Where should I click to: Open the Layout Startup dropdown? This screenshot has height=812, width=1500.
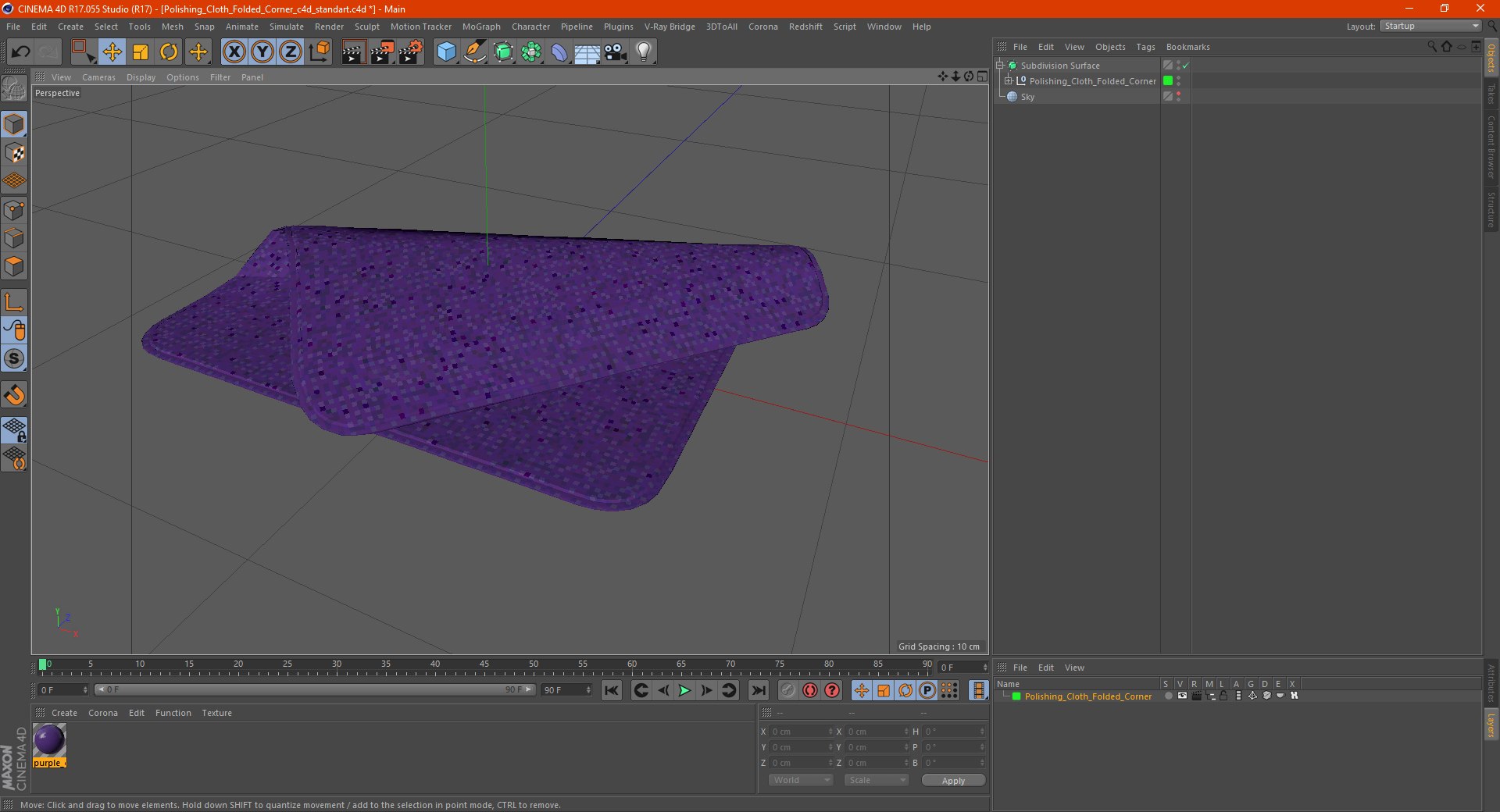[1430, 26]
